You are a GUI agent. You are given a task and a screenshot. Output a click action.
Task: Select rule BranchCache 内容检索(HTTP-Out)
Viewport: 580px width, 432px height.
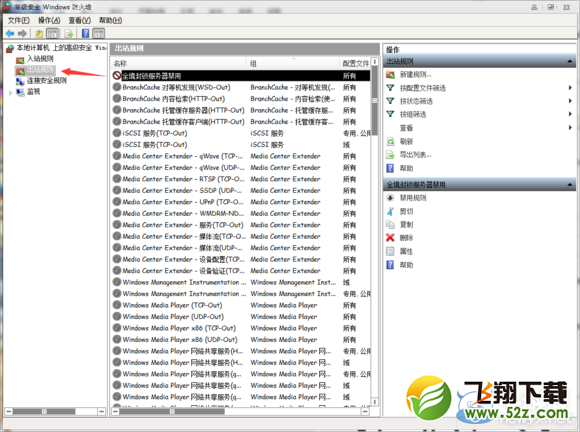point(241,99)
